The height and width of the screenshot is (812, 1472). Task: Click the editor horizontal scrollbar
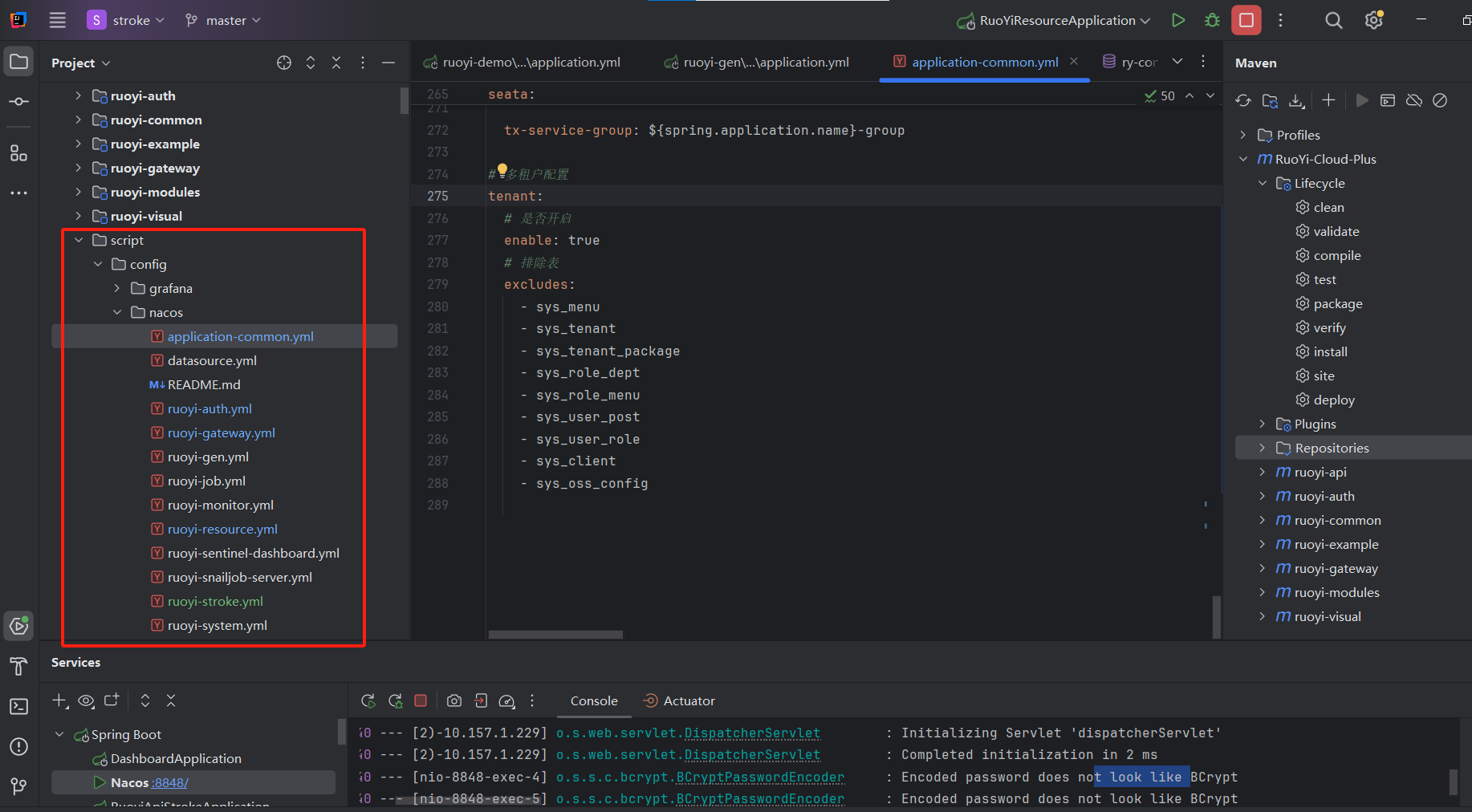[x=555, y=635]
